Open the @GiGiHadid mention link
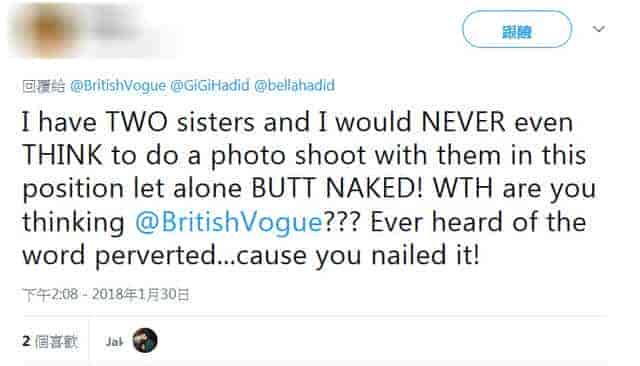Image resolution: width=640 pixels, height=366 pixels. tap(209, 86)
